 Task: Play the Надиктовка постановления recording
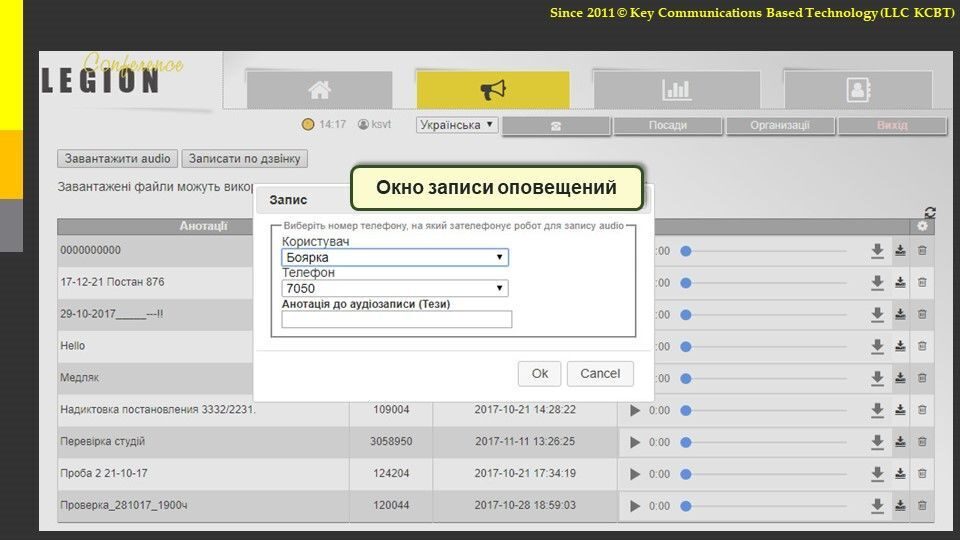[635, 410]
